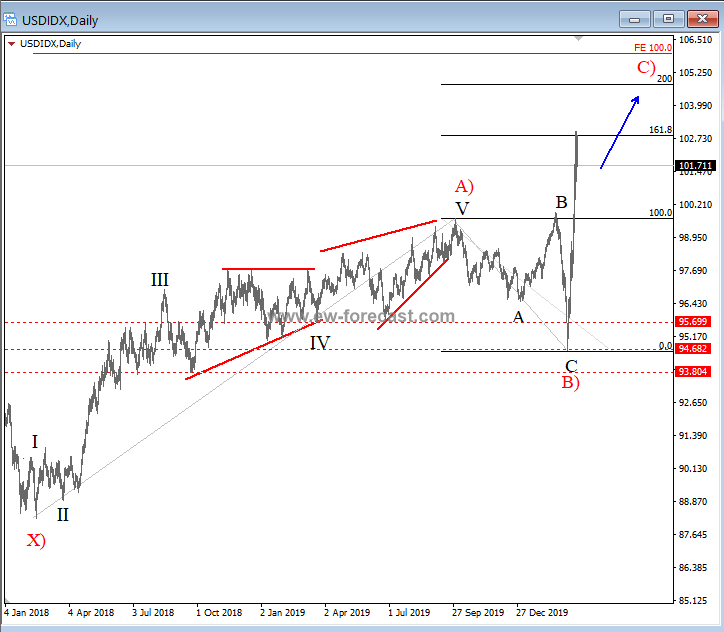Click the red 93.804 price level tag

tap(694, 372)
